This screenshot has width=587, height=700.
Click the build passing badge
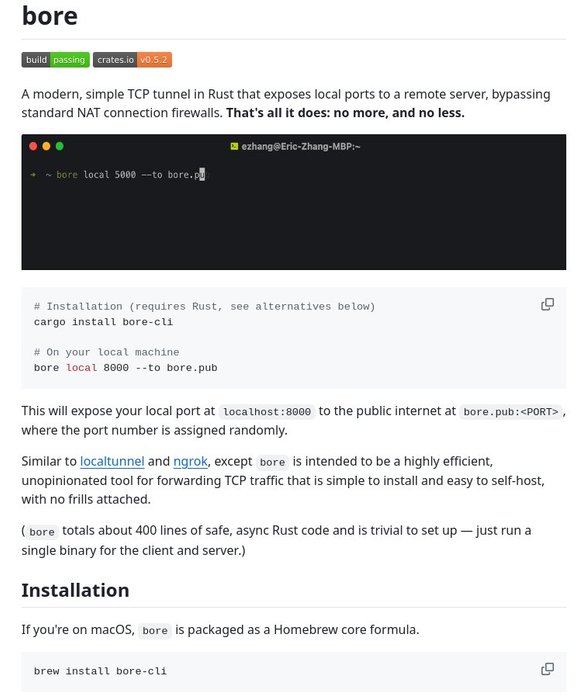[55, 60]
